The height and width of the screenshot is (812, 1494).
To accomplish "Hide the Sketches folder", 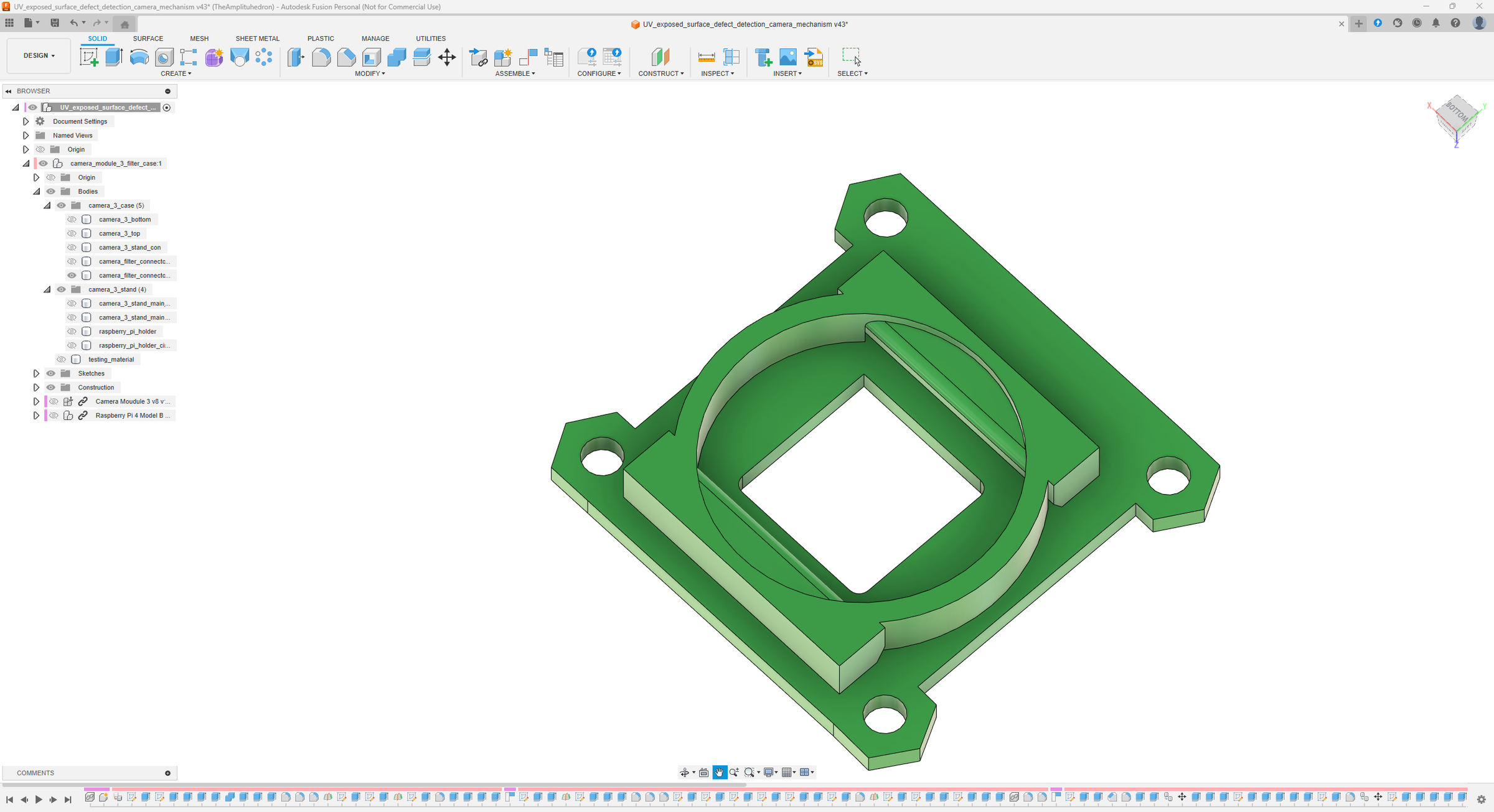I will (51, 373).
